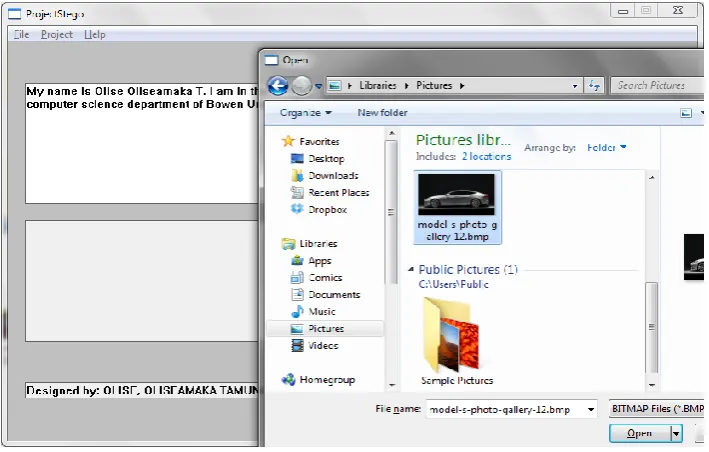This screenshot has height=452, width=709.
Task: Open File menu in ProjectStego window
Action: (21, 34)
